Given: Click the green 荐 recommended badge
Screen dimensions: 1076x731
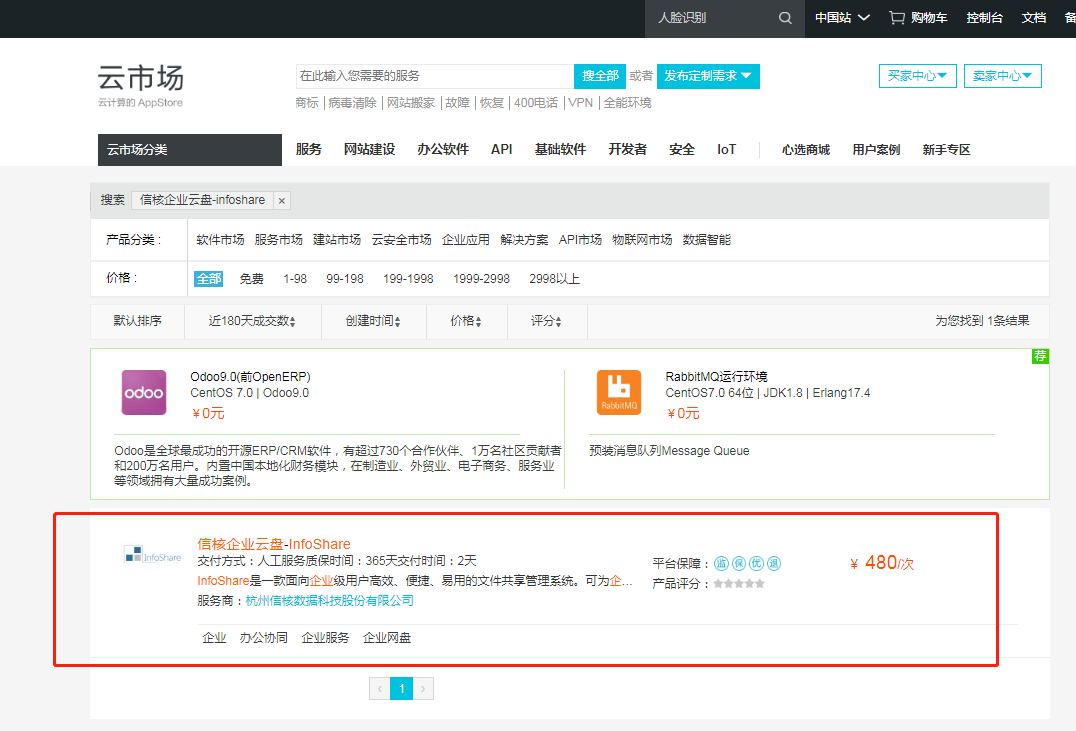Looking at the screenshot, I should [x=1040, y=356].
